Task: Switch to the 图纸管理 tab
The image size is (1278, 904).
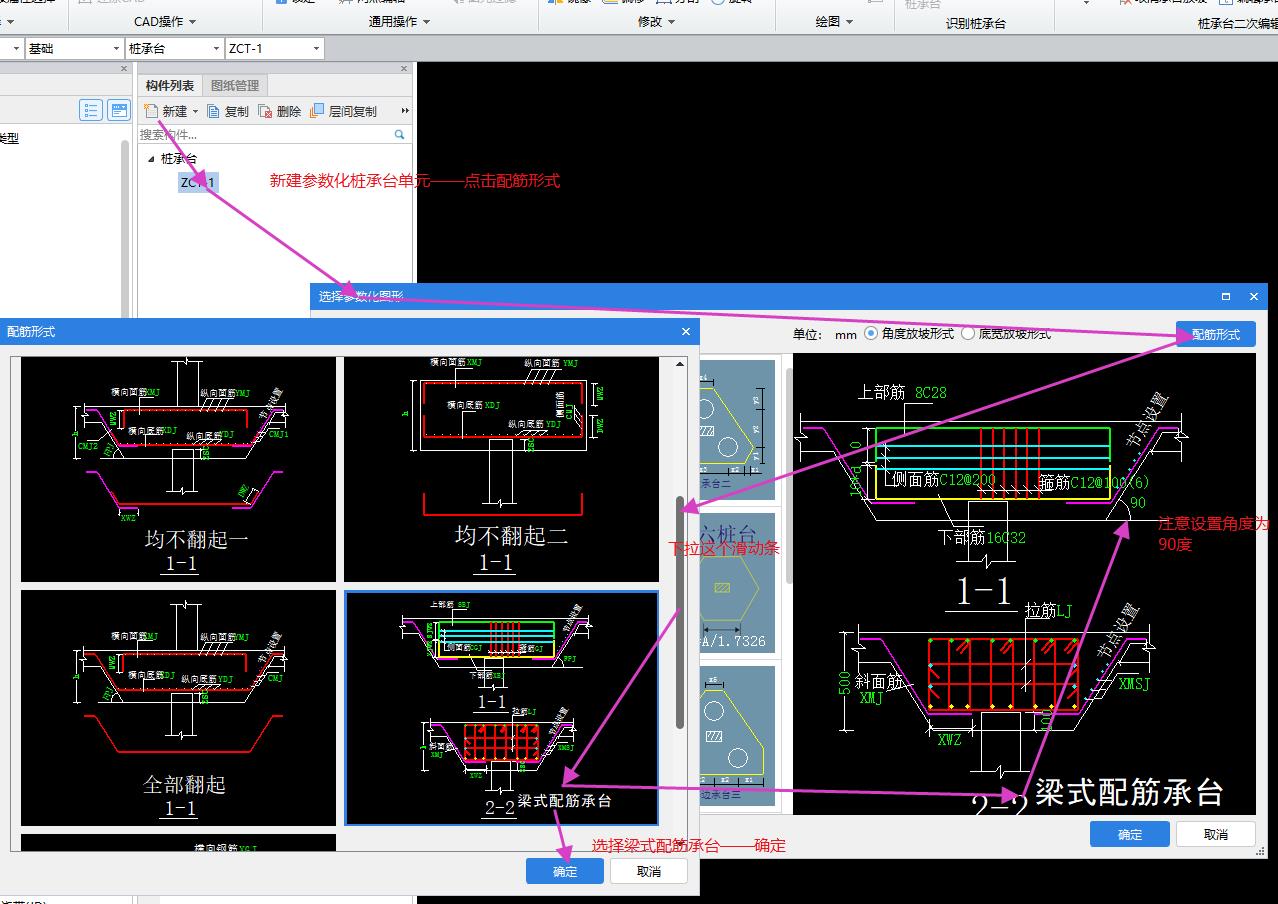Action: coord(234,86)
